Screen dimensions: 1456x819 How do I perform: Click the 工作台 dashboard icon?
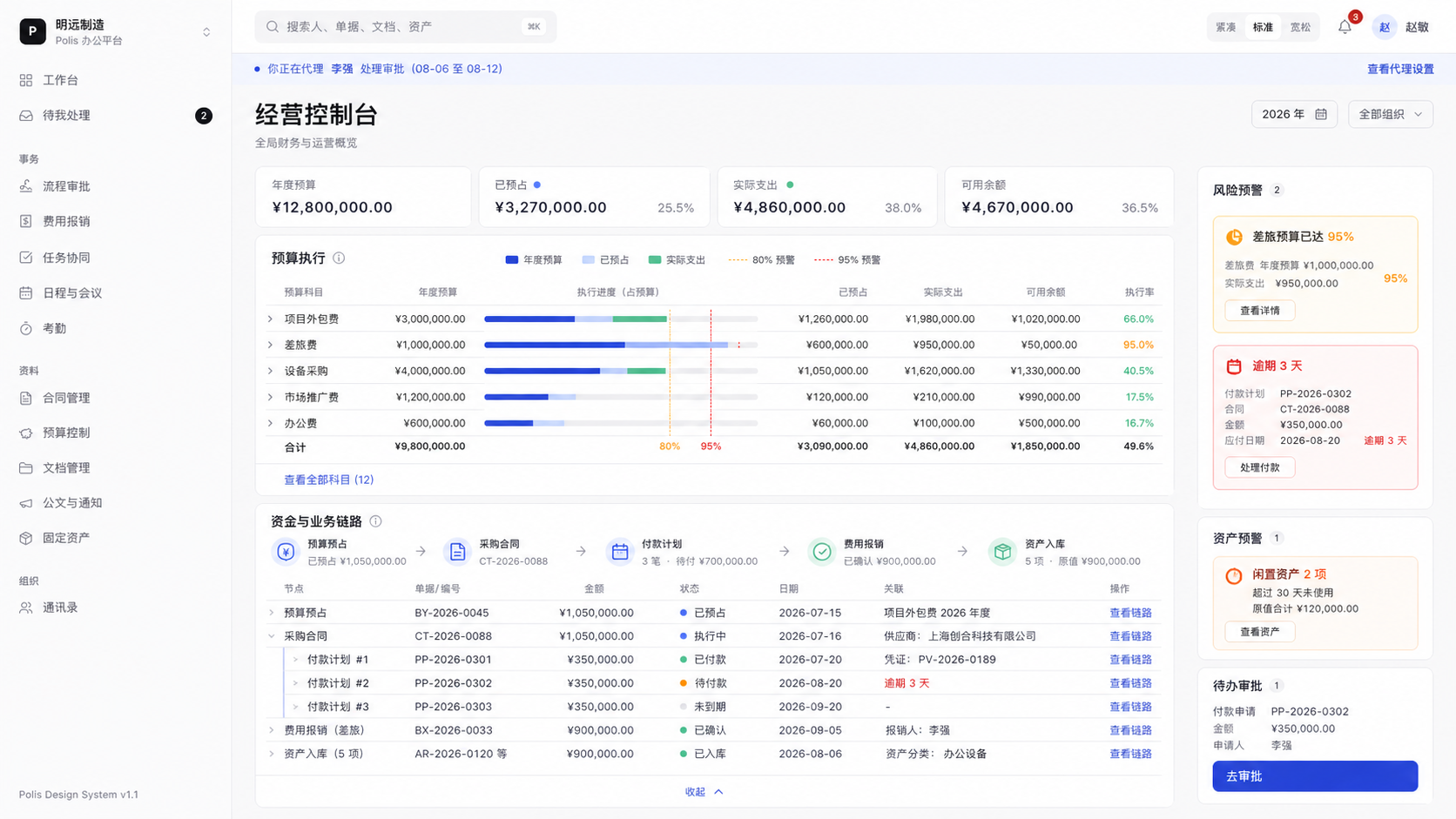pyautogui.click(x=26, y=80)
